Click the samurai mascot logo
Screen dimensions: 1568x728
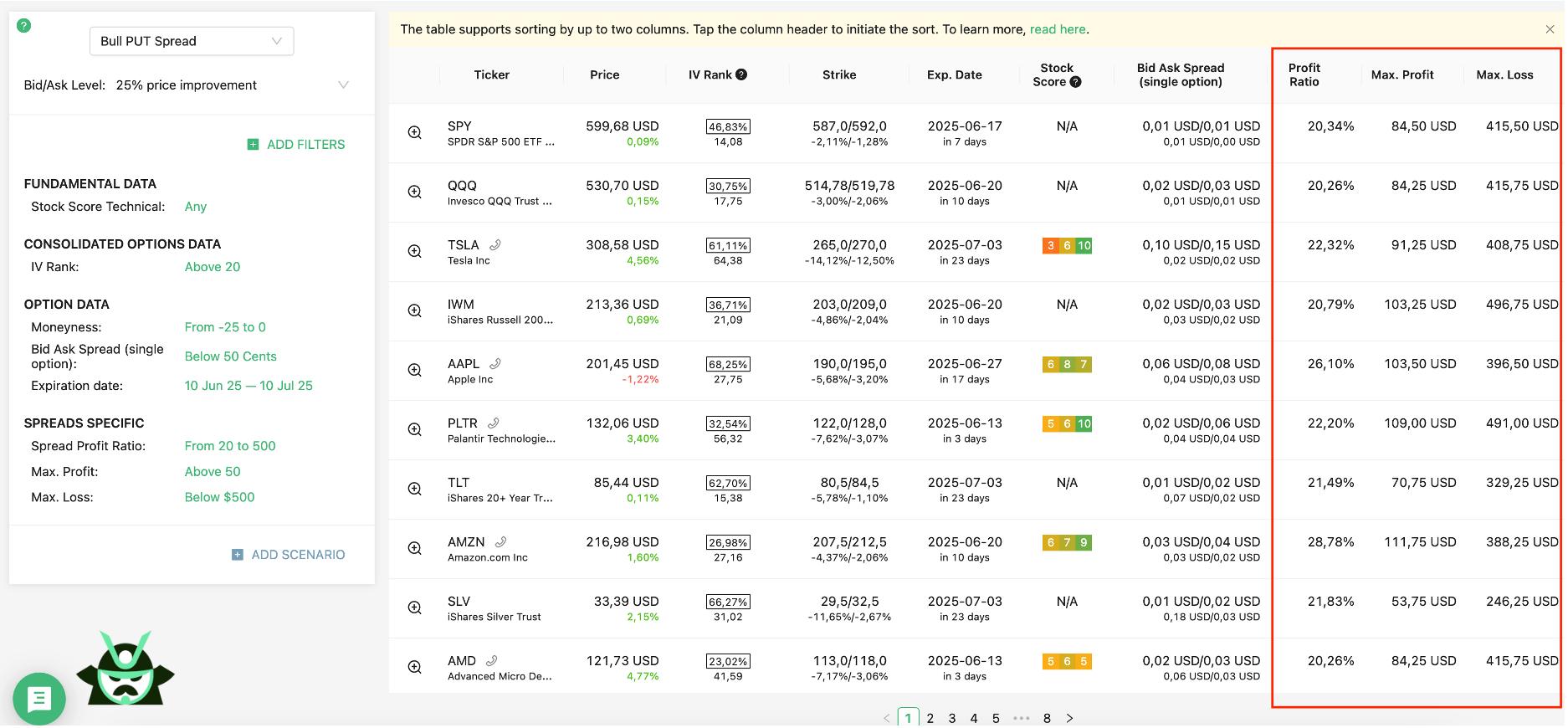click(126, 669)
